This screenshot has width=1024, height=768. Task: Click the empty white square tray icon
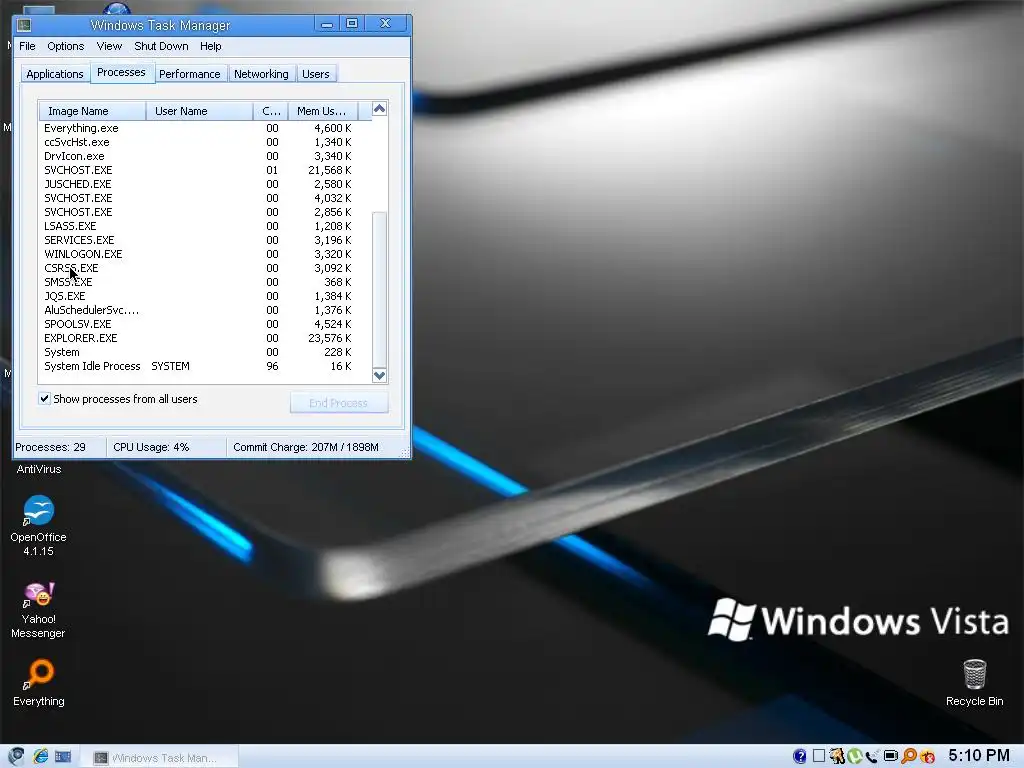tap(818, 756)
